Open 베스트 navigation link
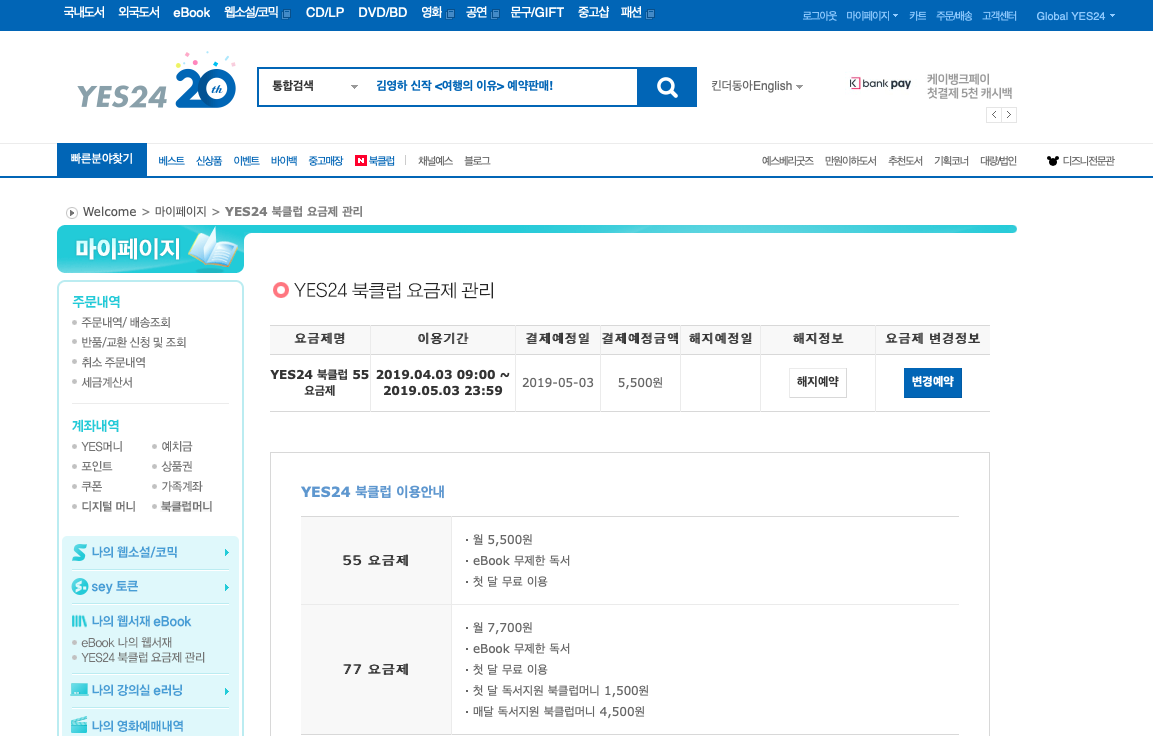This screenshot has height=736, width=1153. click(x=171, y=161)
